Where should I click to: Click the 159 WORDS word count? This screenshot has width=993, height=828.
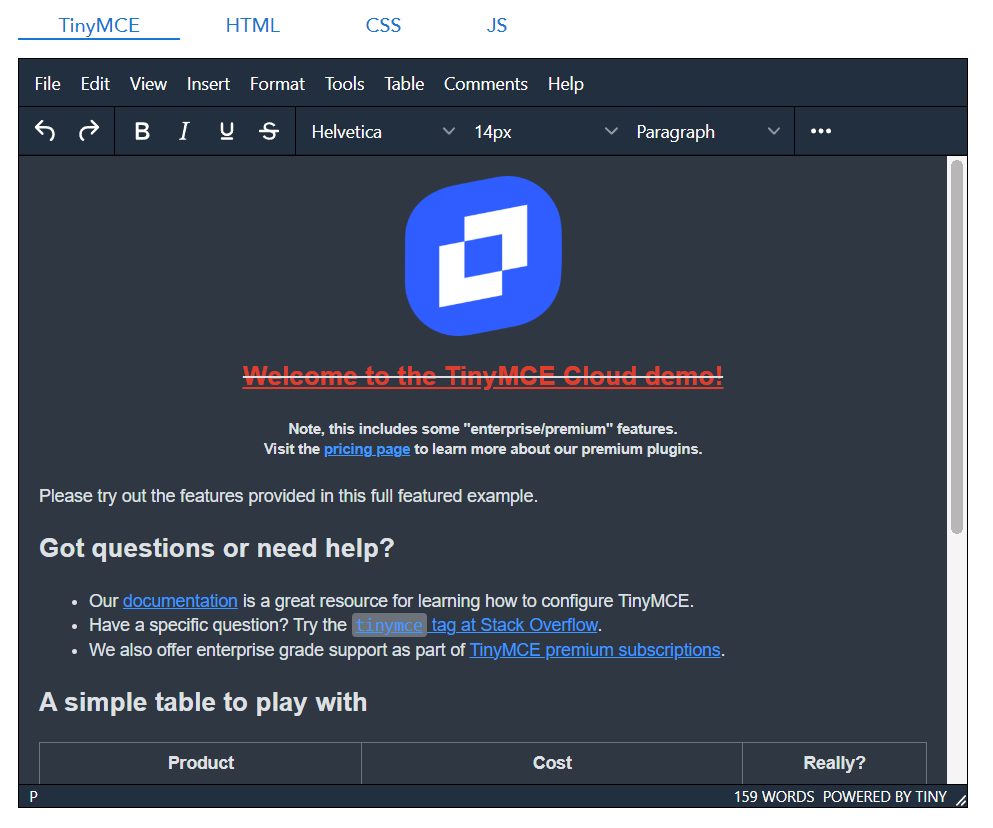click(x=774, y=796)
